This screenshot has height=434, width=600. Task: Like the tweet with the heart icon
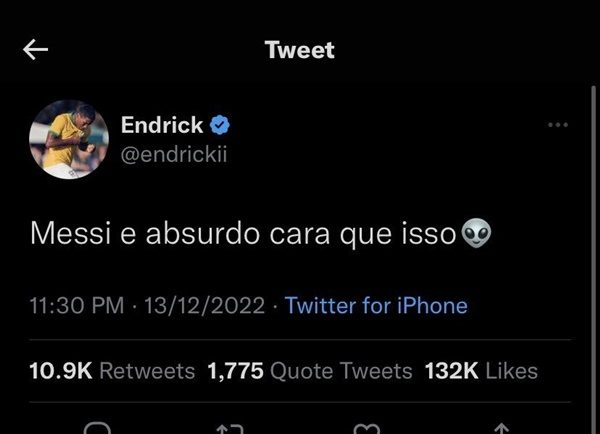click(367, 429)
